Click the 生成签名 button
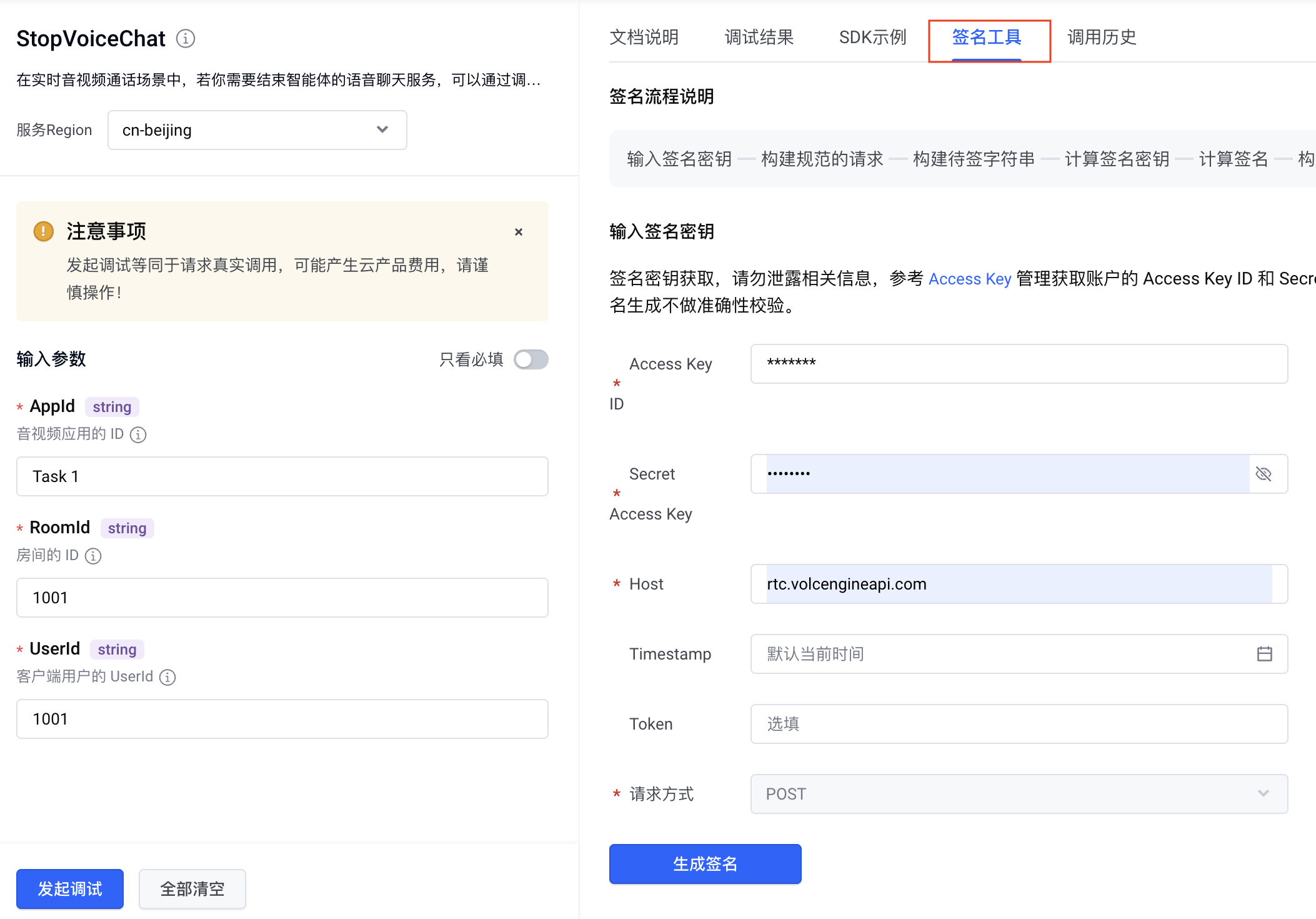This screenshot has width=1316, height=919. 705,864
